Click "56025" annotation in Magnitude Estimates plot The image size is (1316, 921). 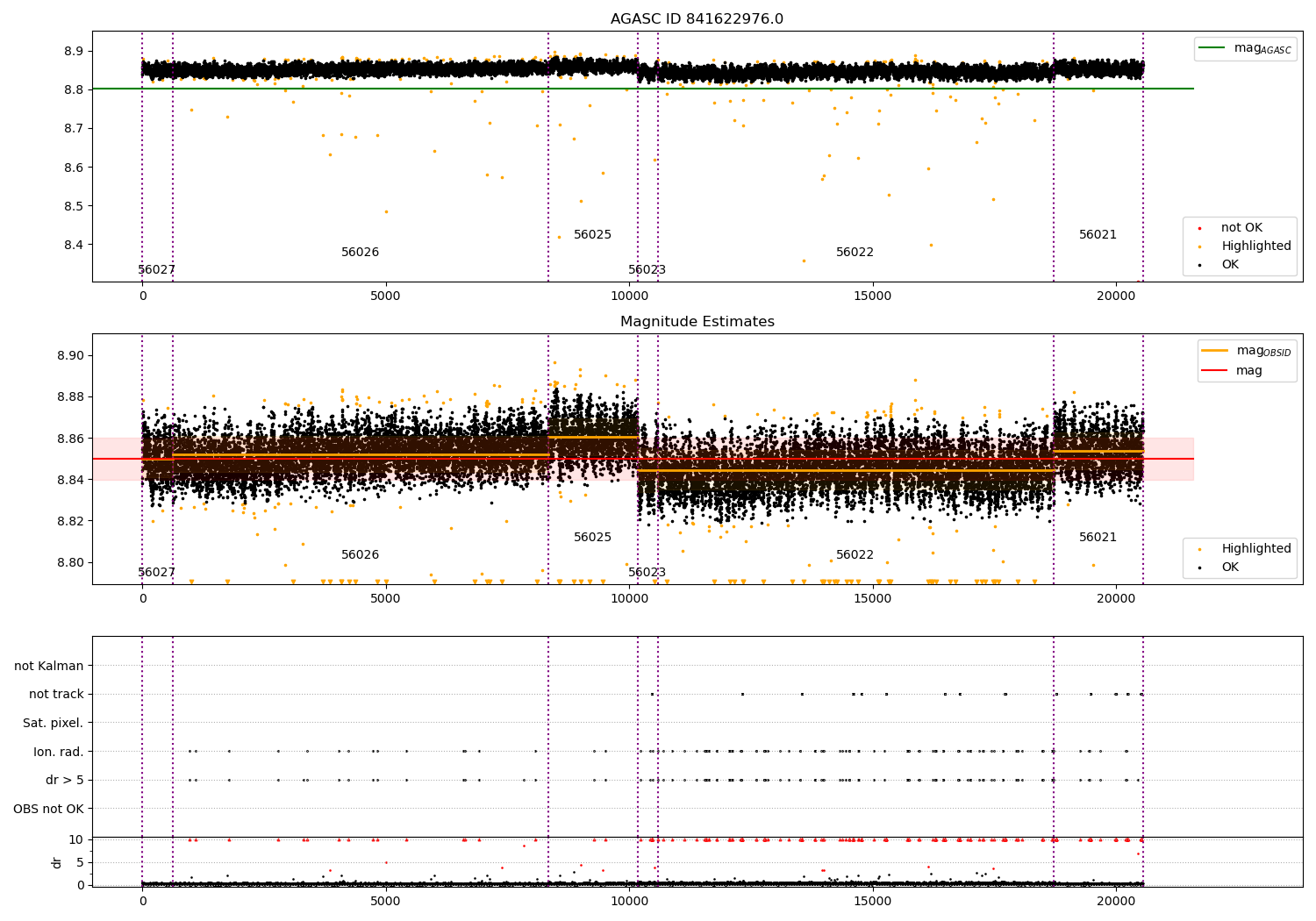coord(592,537)
